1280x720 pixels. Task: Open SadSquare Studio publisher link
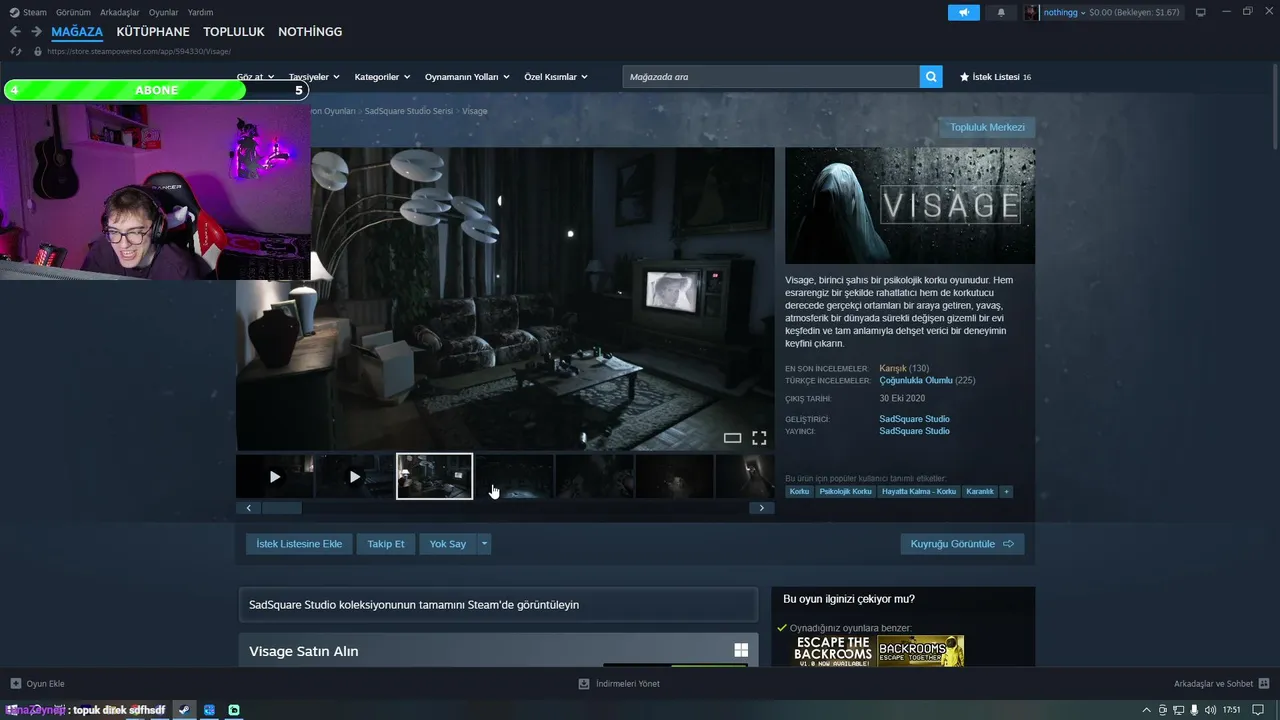914,431
